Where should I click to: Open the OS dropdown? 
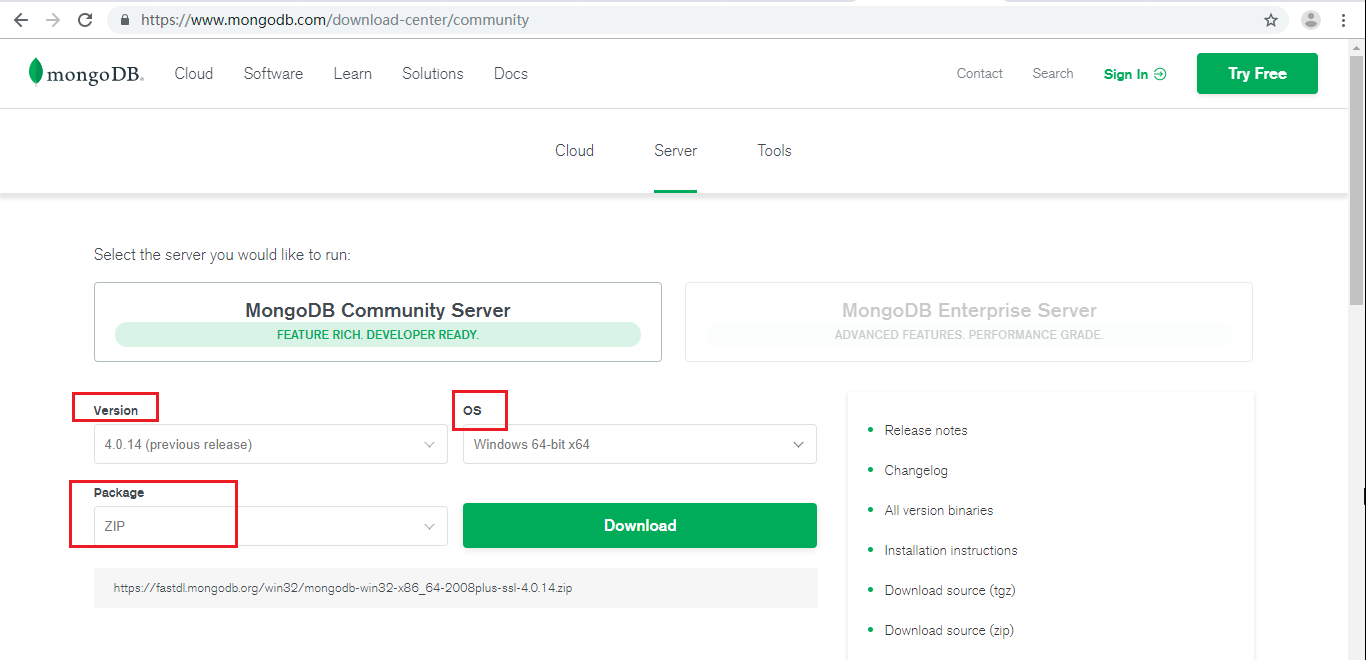coord(639,443)
